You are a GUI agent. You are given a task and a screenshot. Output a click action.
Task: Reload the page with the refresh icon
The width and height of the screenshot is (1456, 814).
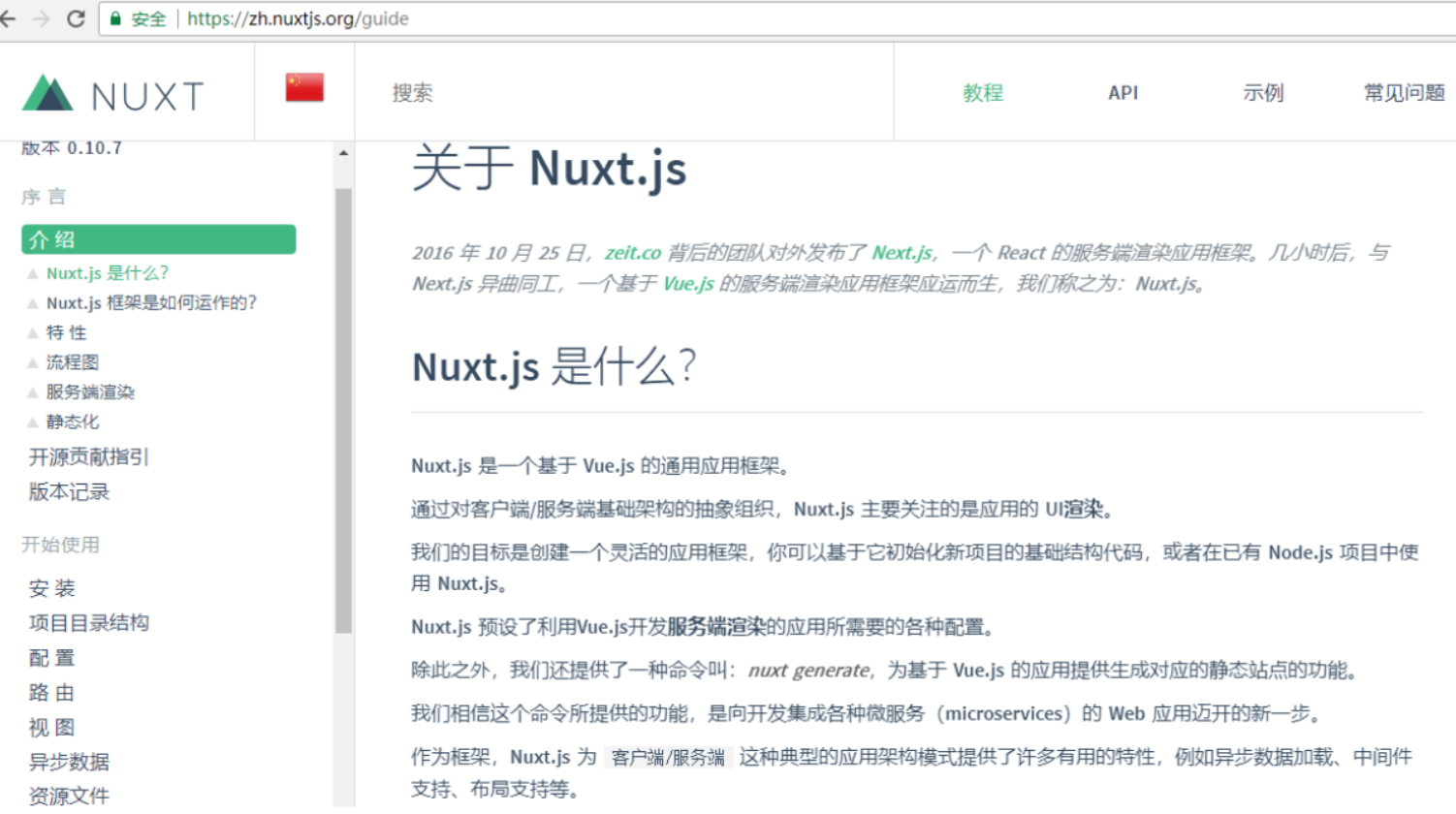click(76, 18)
